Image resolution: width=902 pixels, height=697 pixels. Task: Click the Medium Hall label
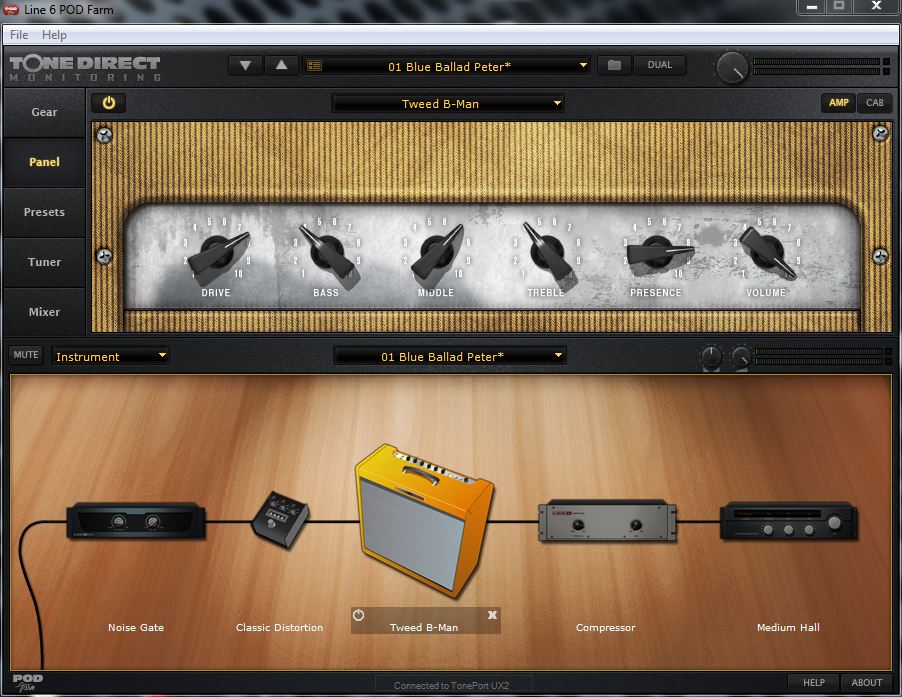click(x=788, y=627)
